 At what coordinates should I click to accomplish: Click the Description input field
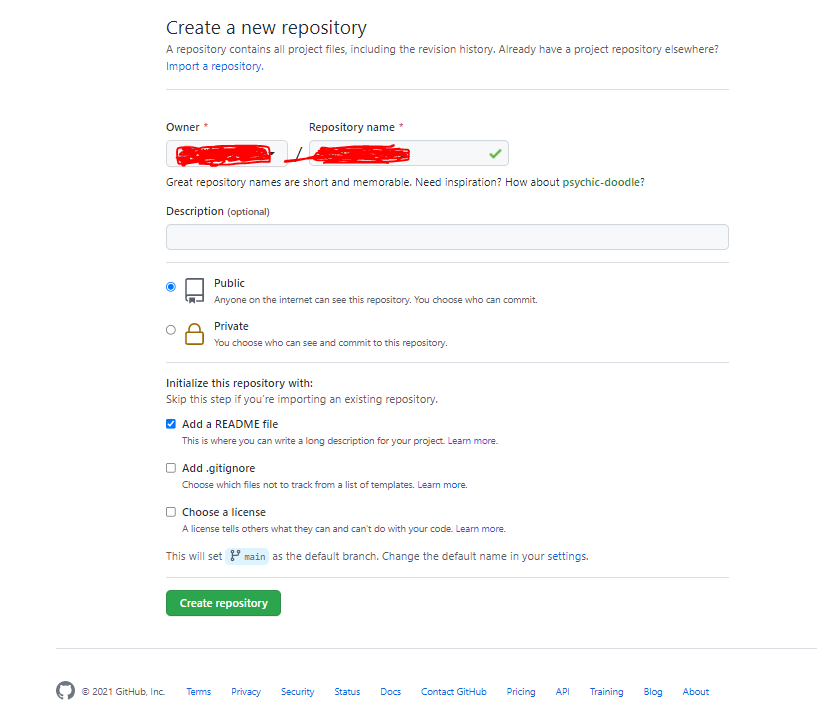coord(447,237)
